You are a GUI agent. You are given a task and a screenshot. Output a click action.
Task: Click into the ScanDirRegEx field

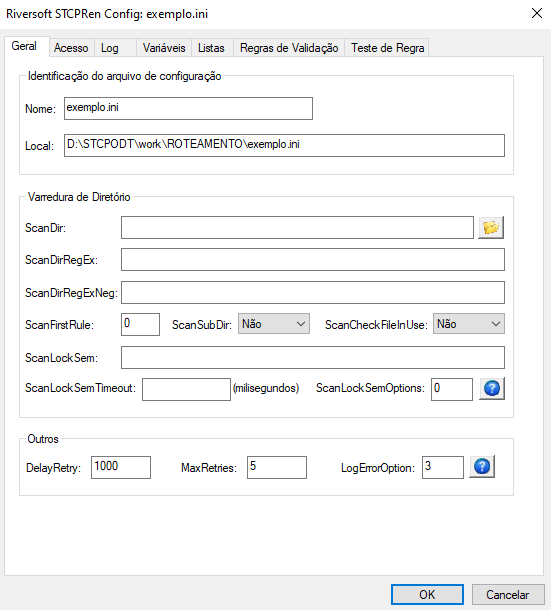pos(313,259)
